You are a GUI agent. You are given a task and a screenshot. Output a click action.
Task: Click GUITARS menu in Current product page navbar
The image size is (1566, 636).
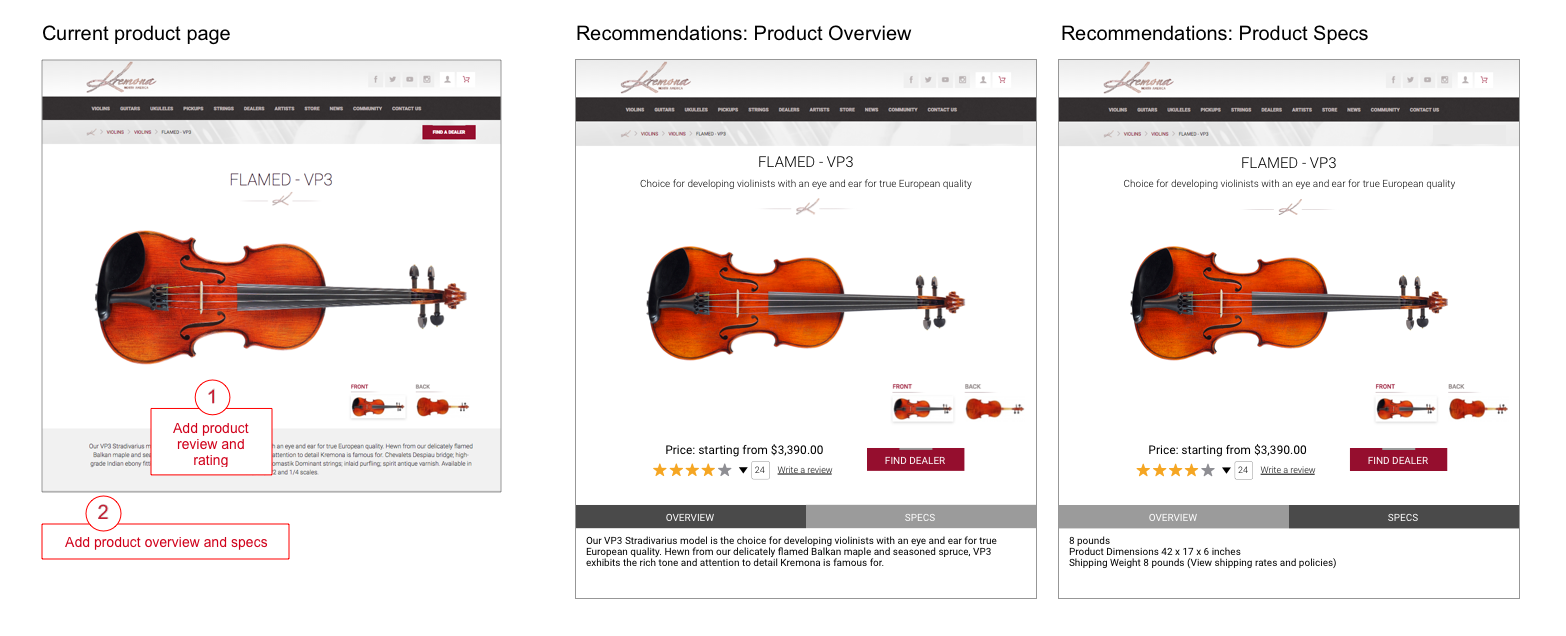pyautogui.click(x=130, y=108)
